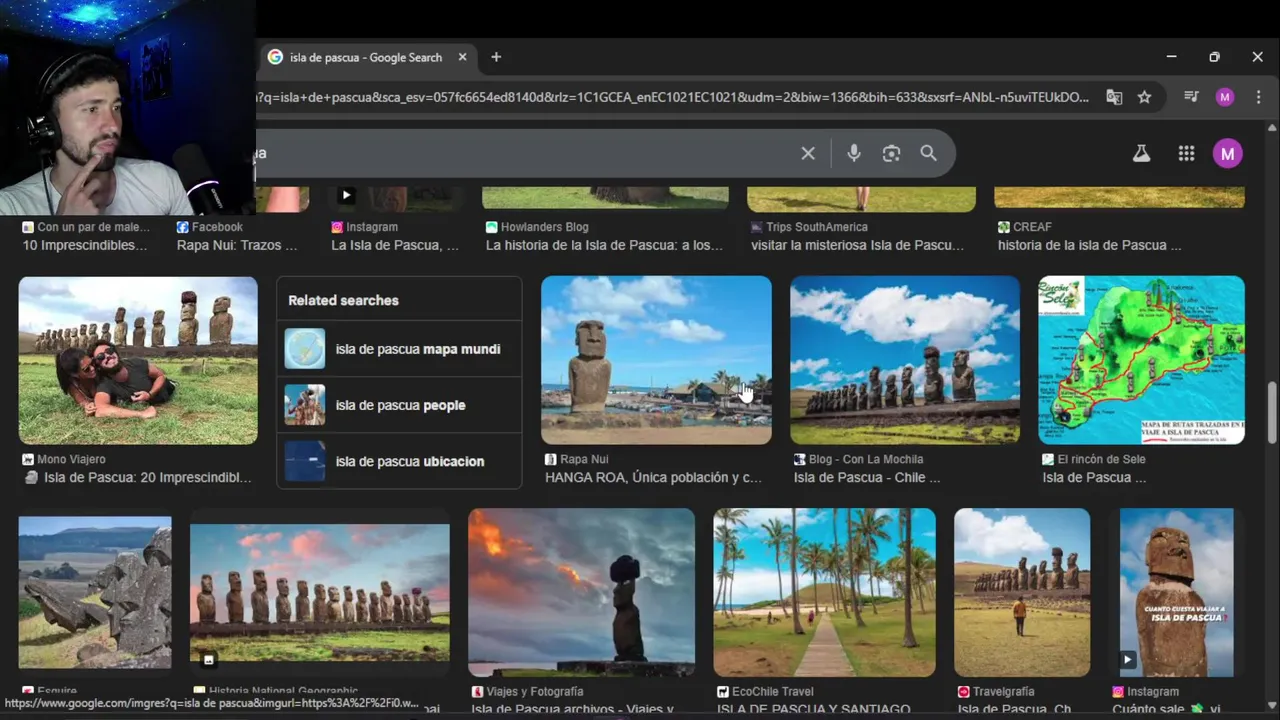Clear the search box with the X icon
1280x720 pixels.
coord(808,153)
